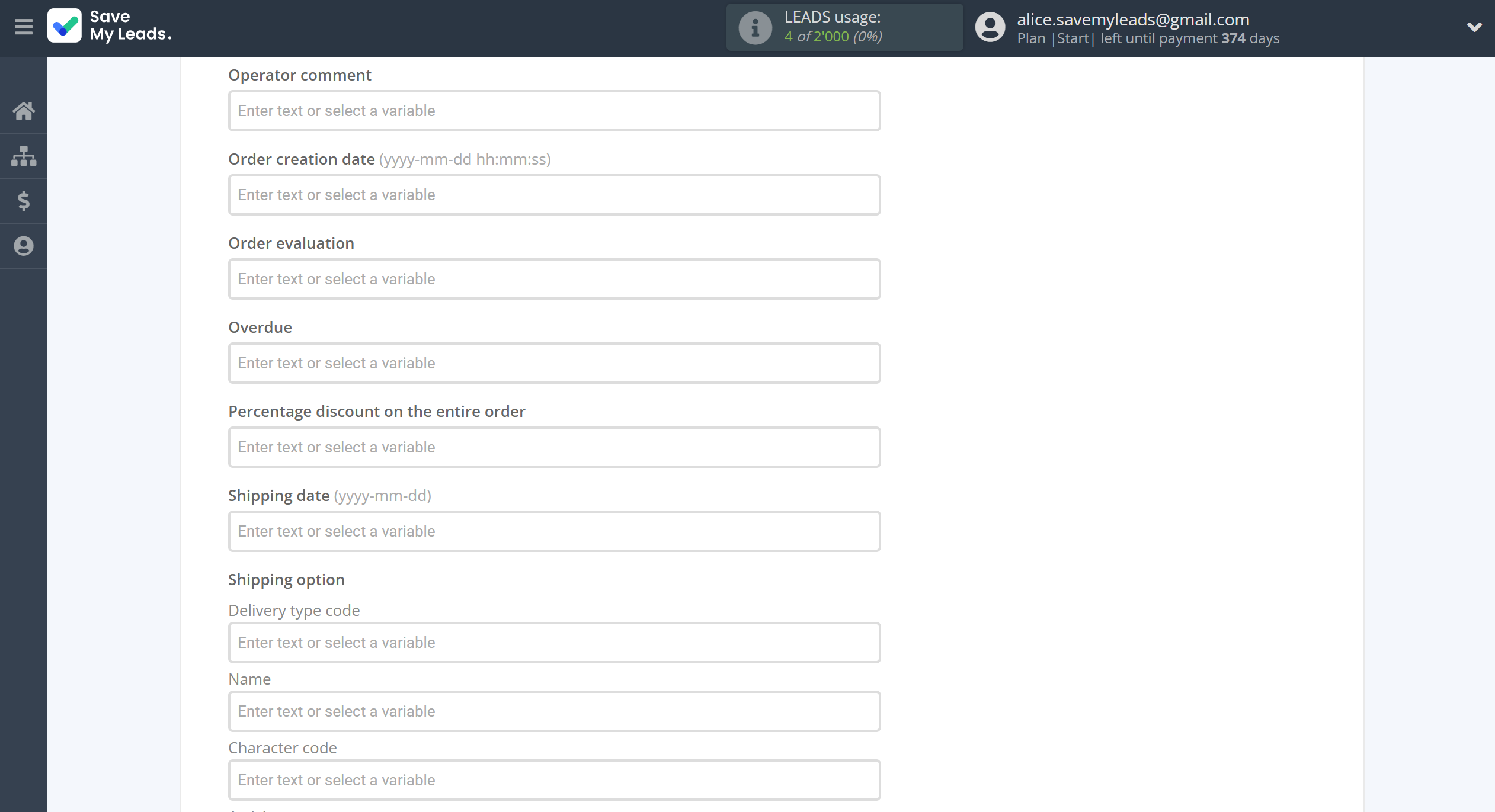Click the Order creation date input field
The image size is (1495, 812).
pyautogui.click(x=553, y=195)
